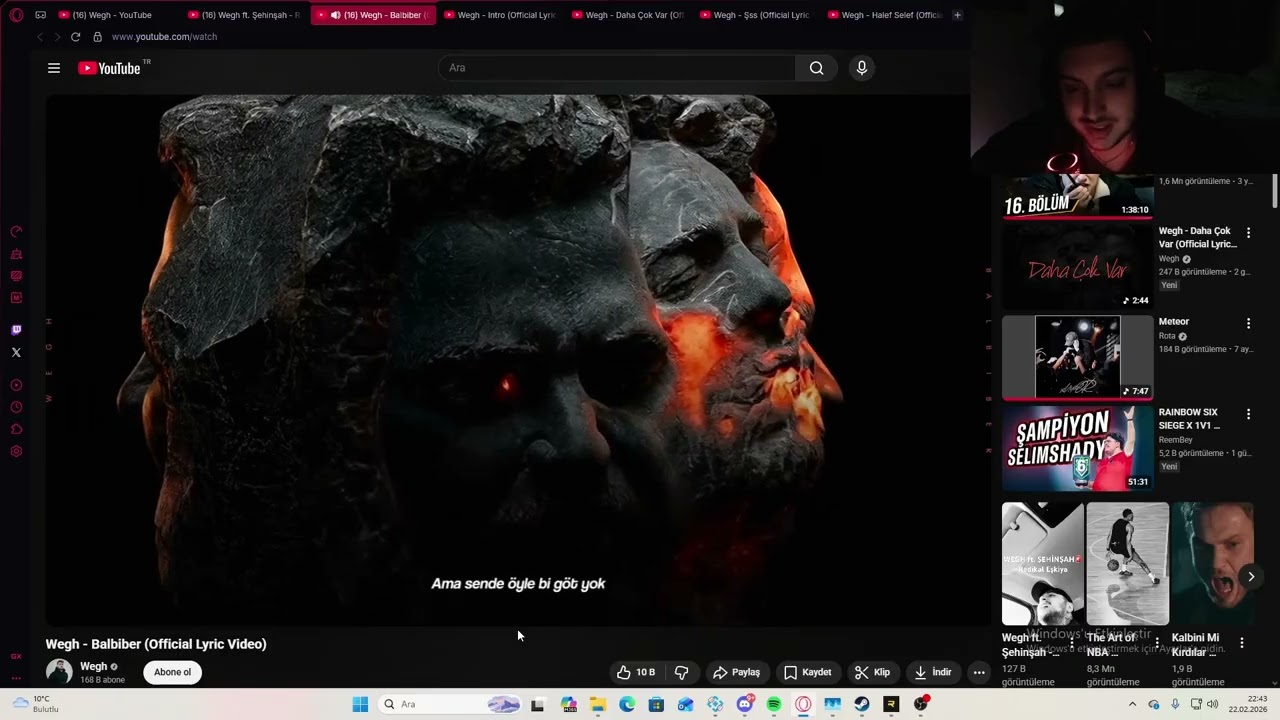1280x720 pixels.
Task: Open Discord from the taskbar
Action: coord(745,704)
